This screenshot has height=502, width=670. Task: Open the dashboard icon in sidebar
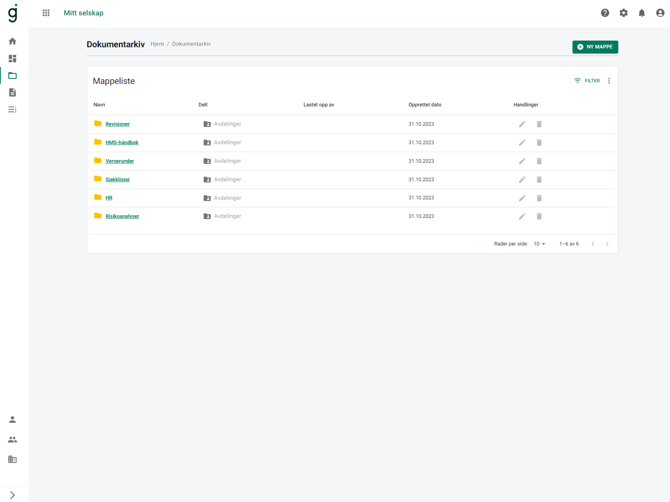tap(12, 58)
